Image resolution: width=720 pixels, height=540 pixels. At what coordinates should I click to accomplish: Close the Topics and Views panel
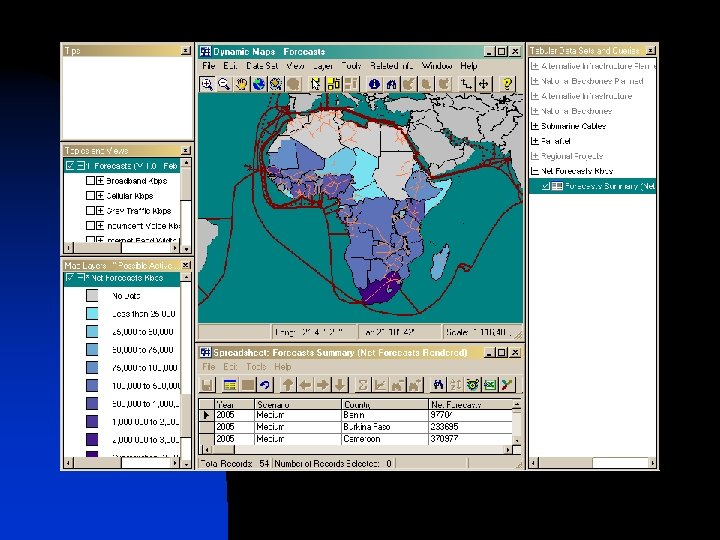click(186, 151)
